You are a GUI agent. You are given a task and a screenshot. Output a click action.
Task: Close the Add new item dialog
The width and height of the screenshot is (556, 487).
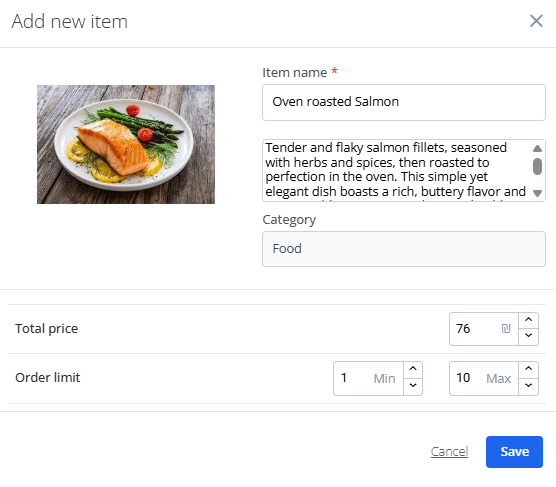tap(536, 21)
